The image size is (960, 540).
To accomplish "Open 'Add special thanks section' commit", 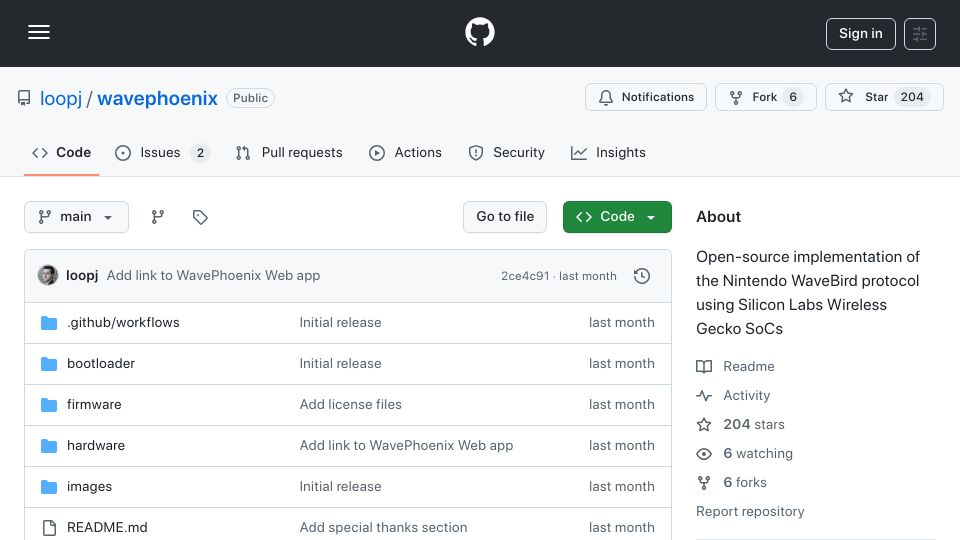I will tap(383, 528).
